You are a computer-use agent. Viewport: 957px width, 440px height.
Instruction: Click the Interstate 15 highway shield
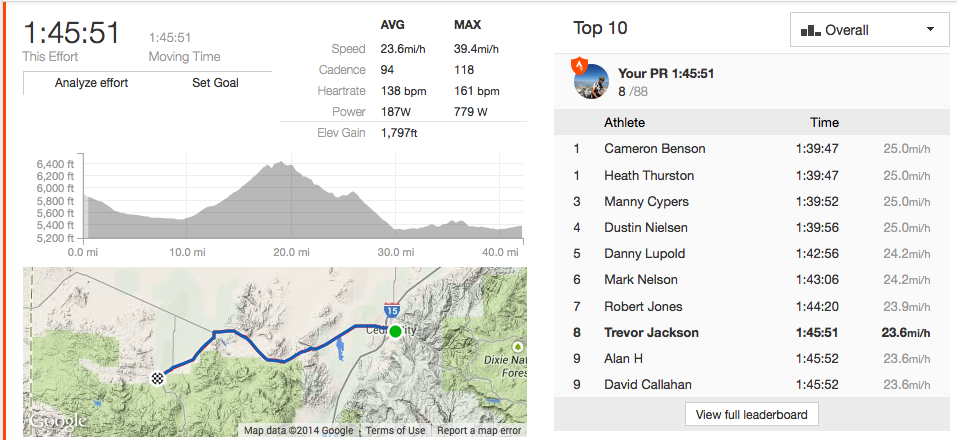click(x=393, y=311)
